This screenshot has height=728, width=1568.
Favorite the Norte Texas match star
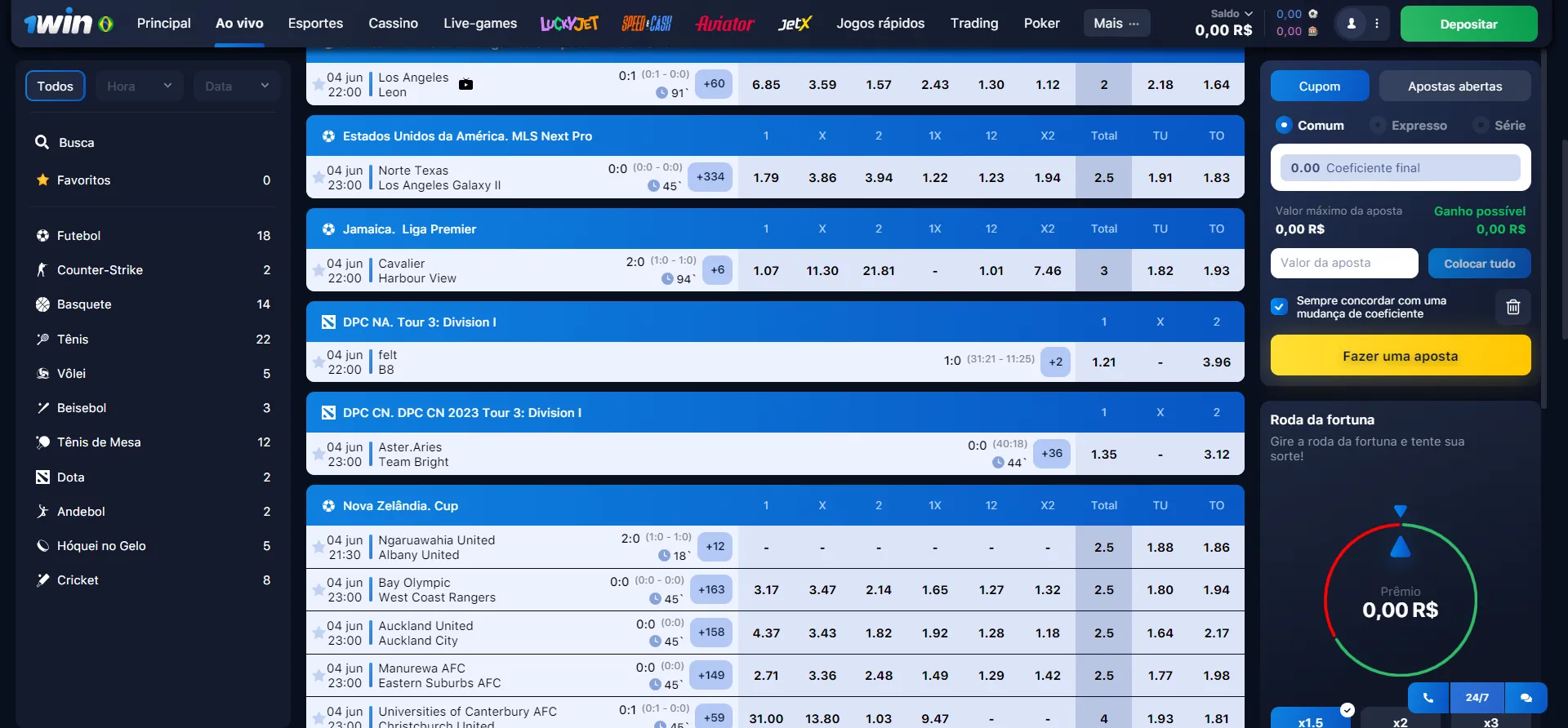(318, 177)
